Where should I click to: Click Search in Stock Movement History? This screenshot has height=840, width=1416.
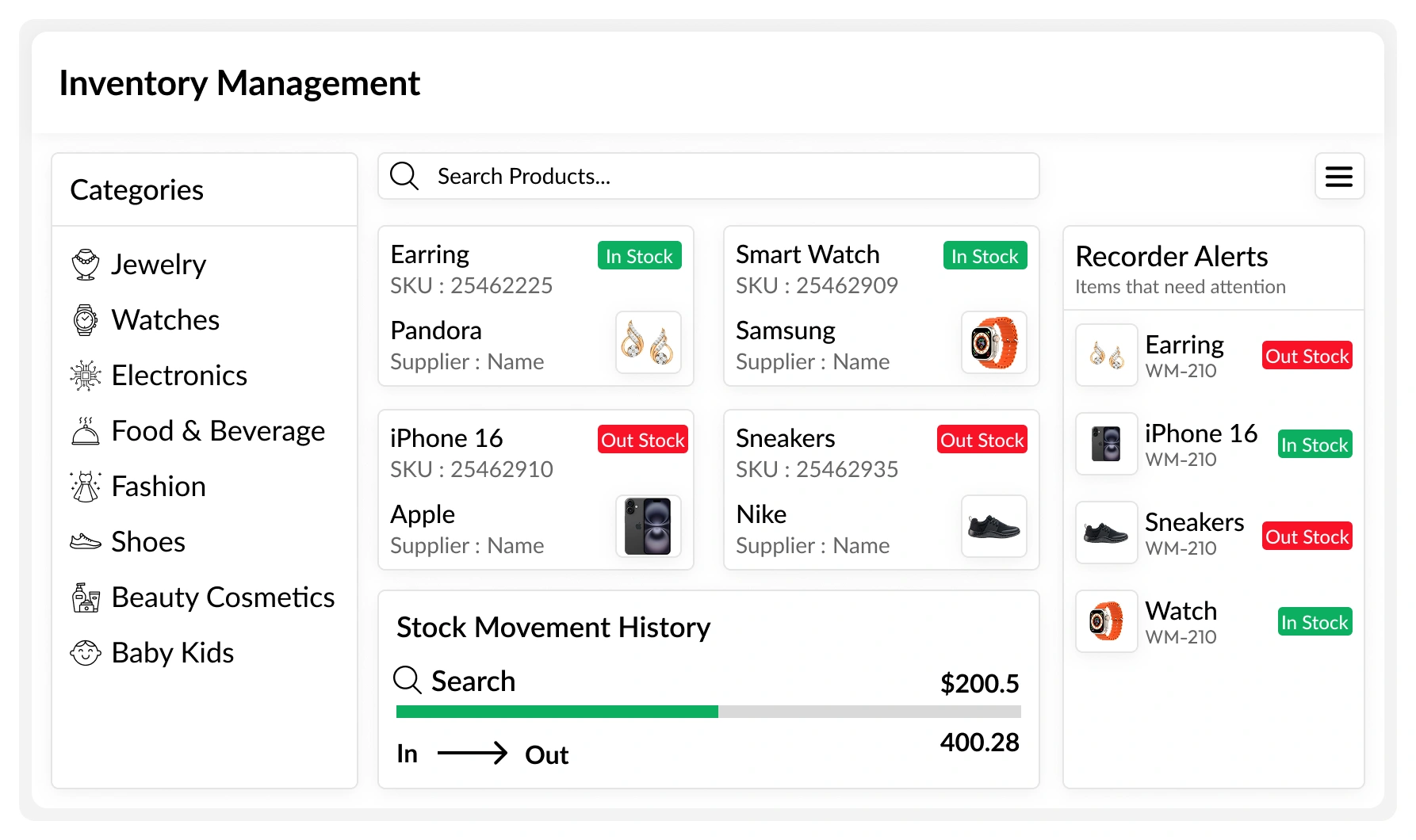(473, 682)
